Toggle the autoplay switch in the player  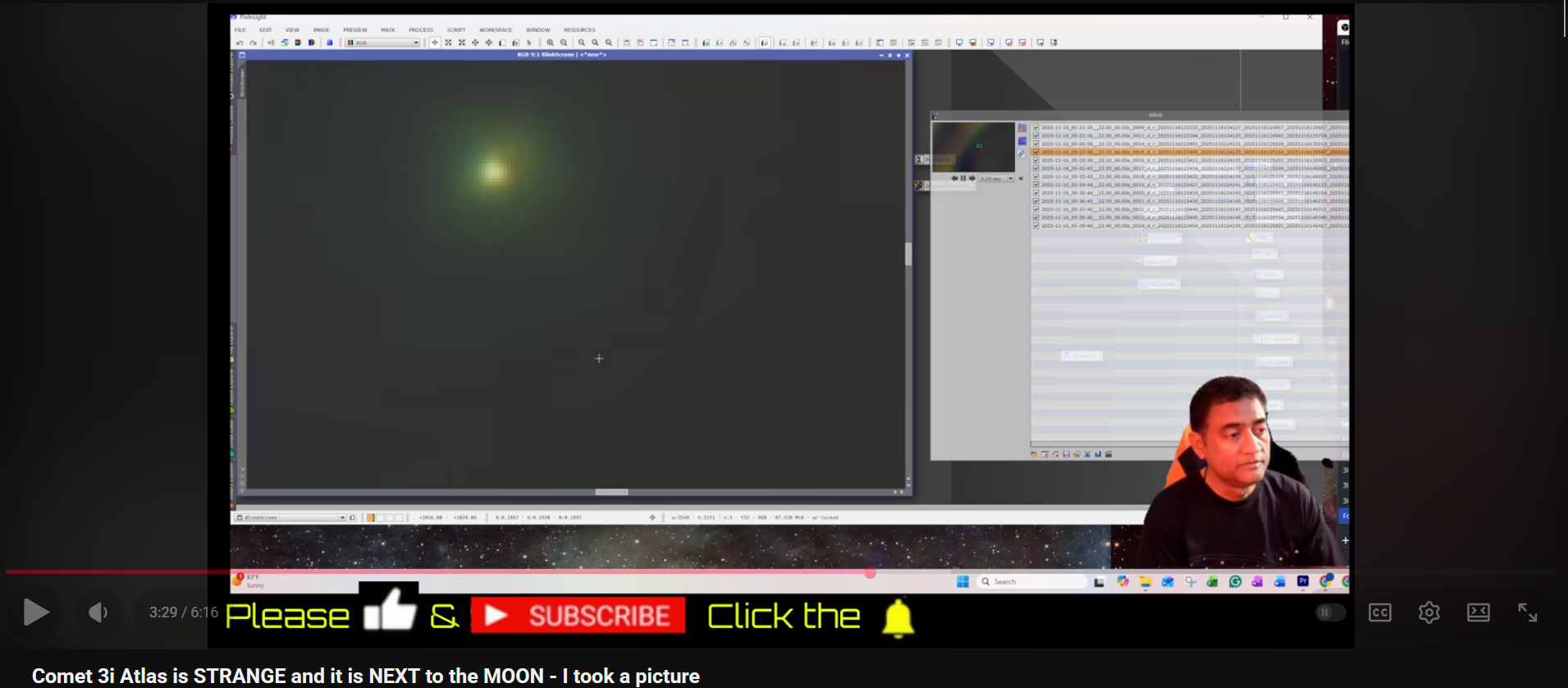click(x=1329, y=612)
